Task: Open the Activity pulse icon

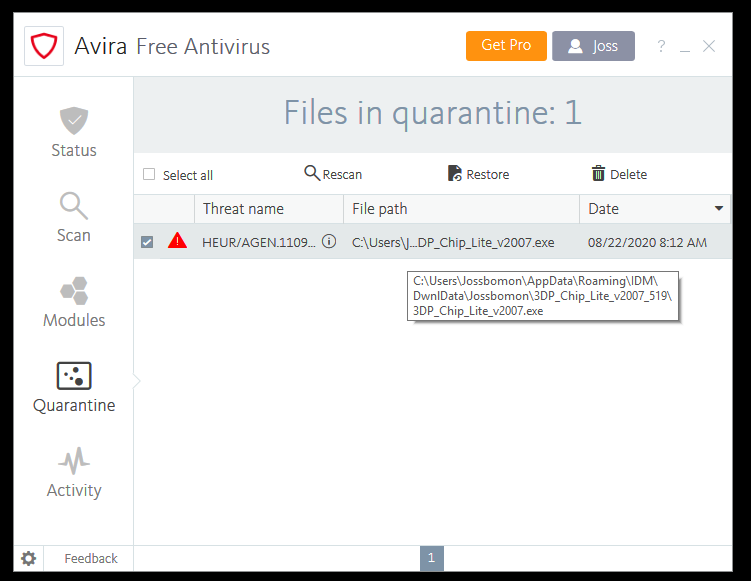Action: coord(74,461)
